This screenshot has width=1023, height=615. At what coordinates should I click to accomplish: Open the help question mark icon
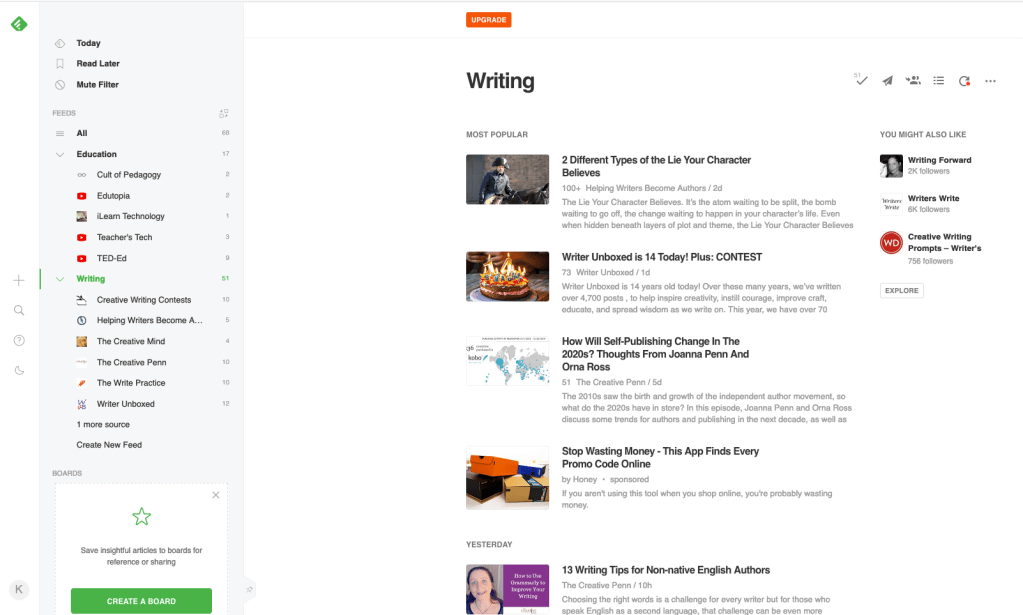pyautogui.click(x=19, y=341)
